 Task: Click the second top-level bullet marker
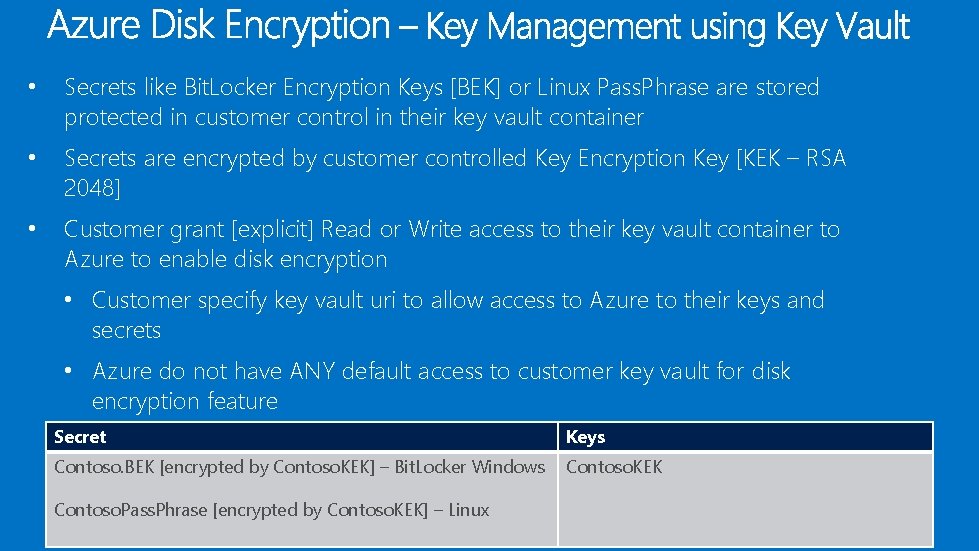32,158
